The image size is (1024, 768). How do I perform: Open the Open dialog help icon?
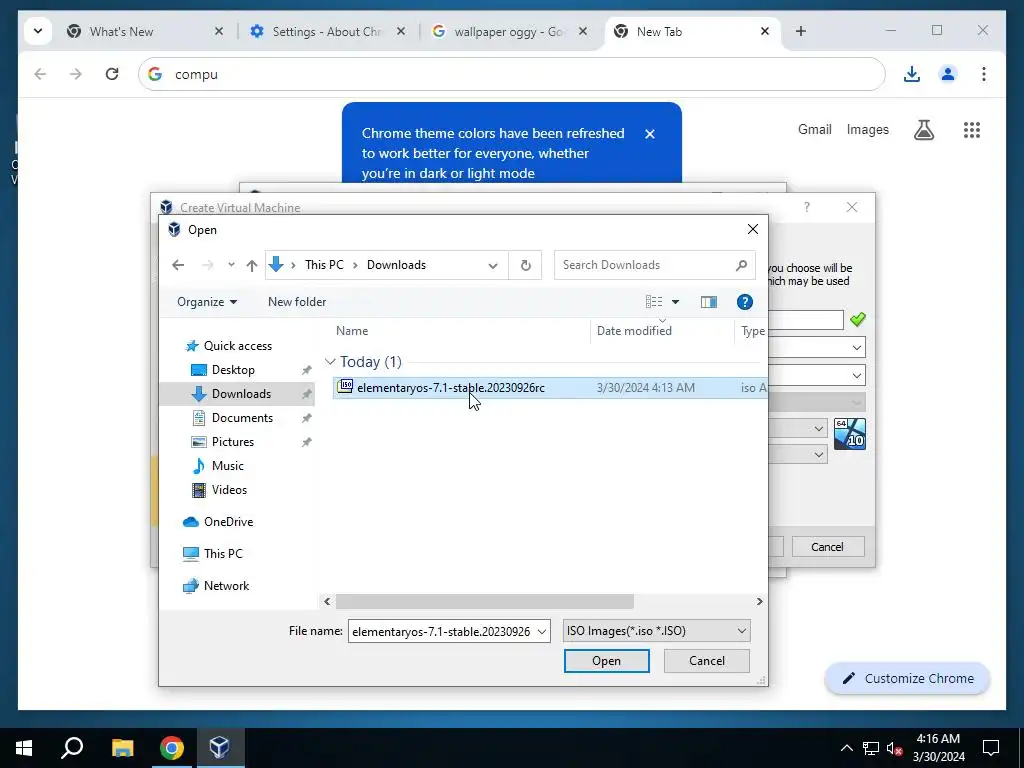click(744, 302)
